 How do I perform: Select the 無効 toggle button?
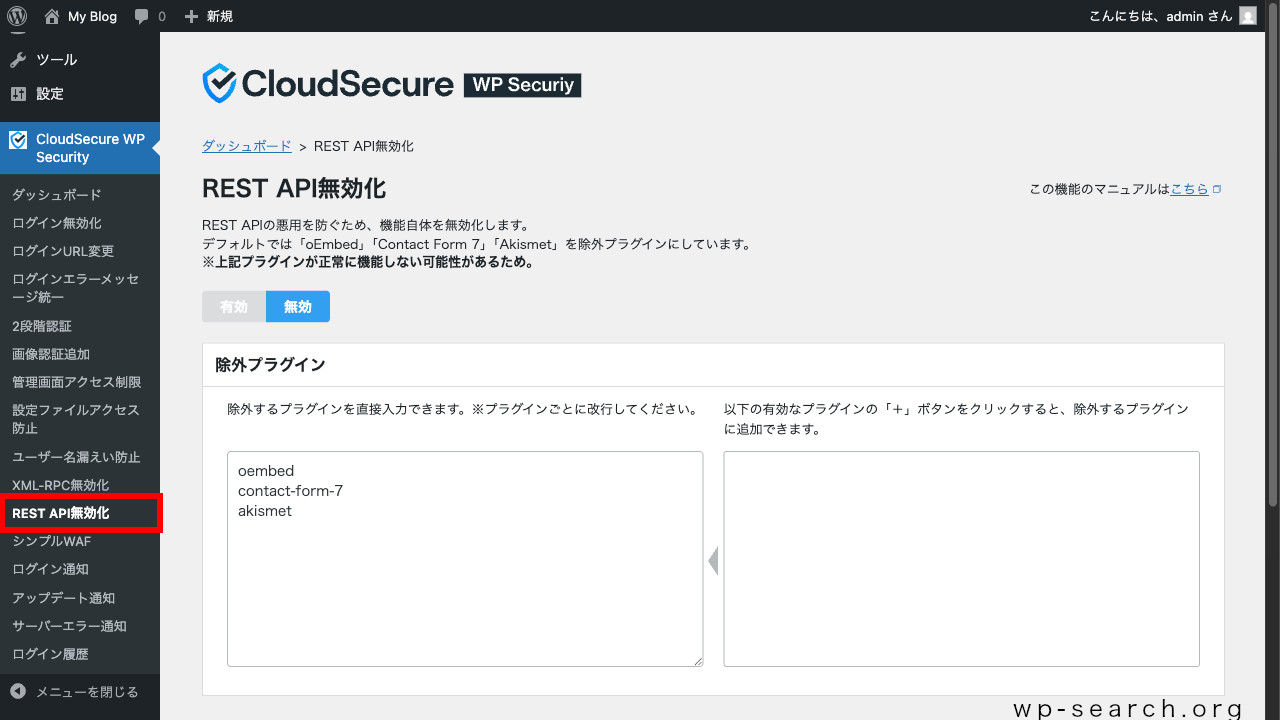[x=297, y=306]
